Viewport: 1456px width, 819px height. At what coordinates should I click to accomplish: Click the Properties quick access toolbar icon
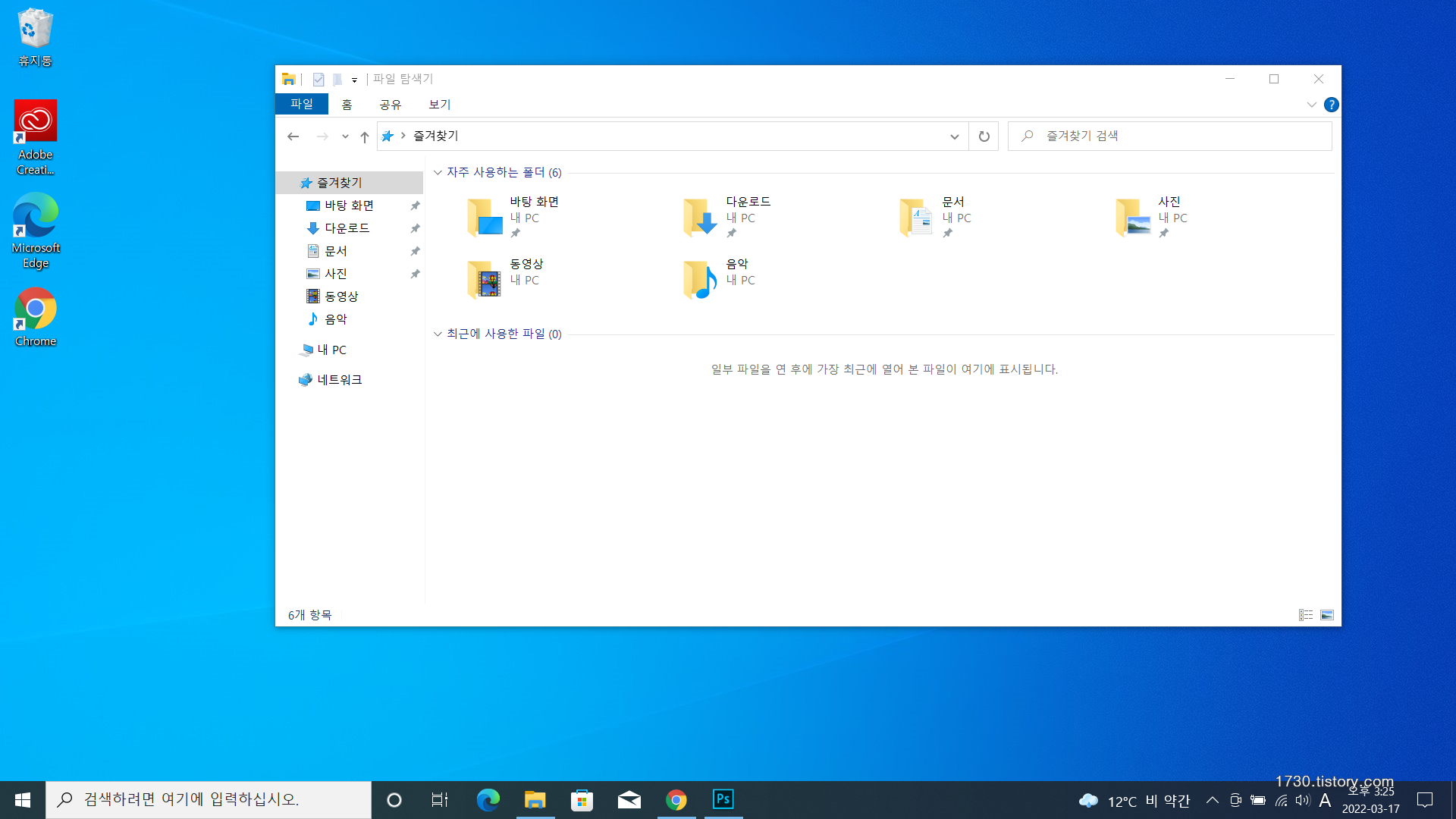pyautogui.click(x=318, y=79)
